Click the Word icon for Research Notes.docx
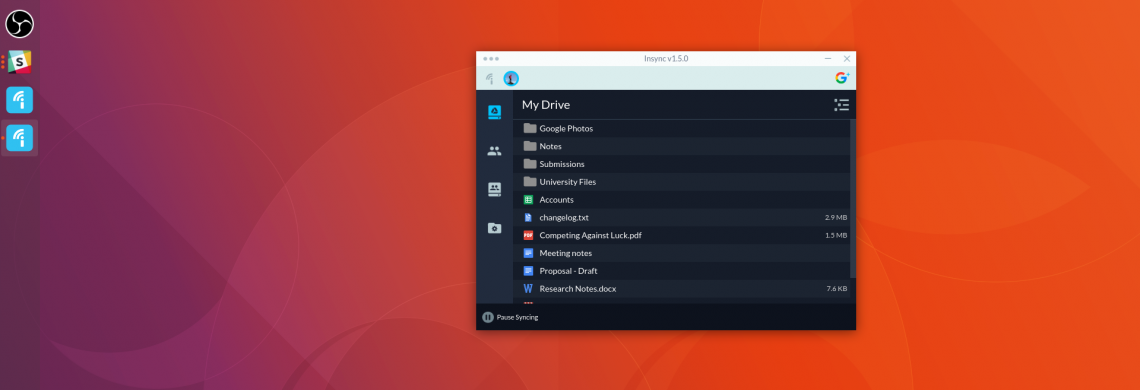 529,289
